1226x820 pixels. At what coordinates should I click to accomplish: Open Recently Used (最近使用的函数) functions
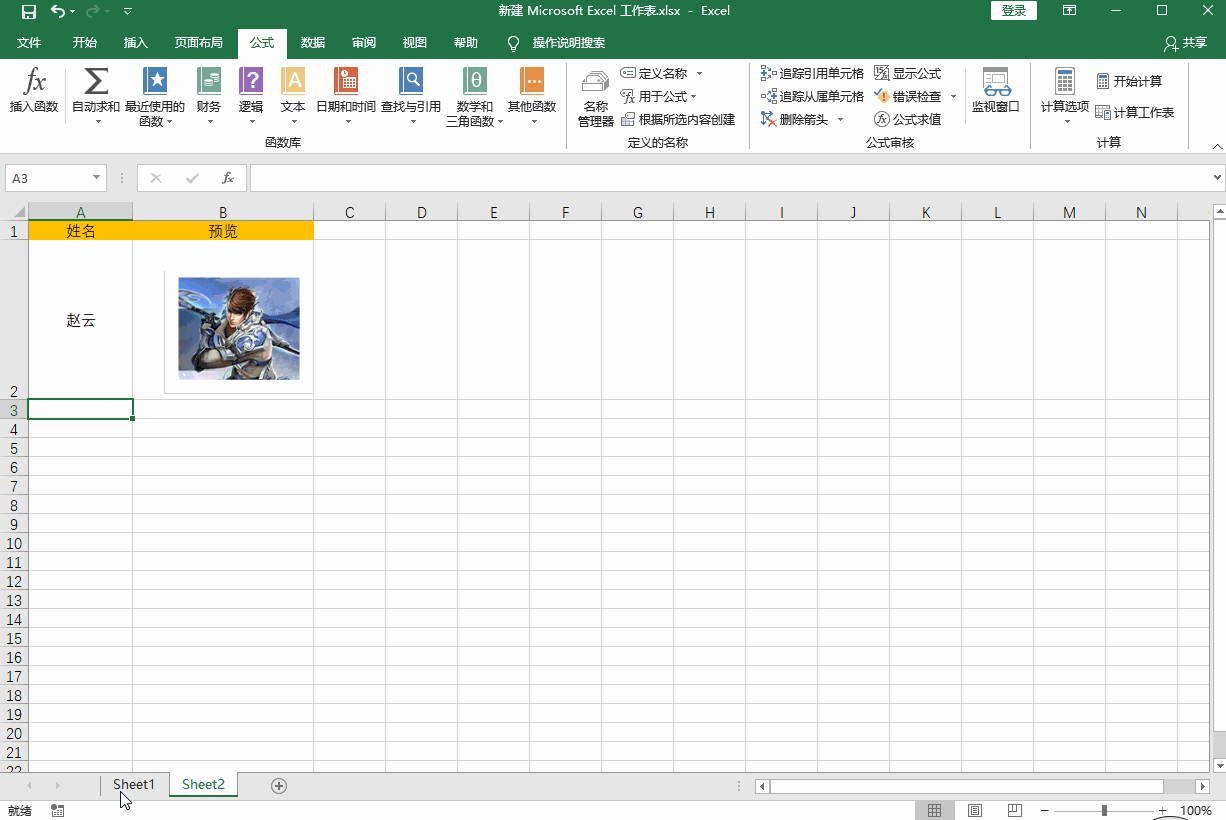pyautogui.click(x=155, y=97)
